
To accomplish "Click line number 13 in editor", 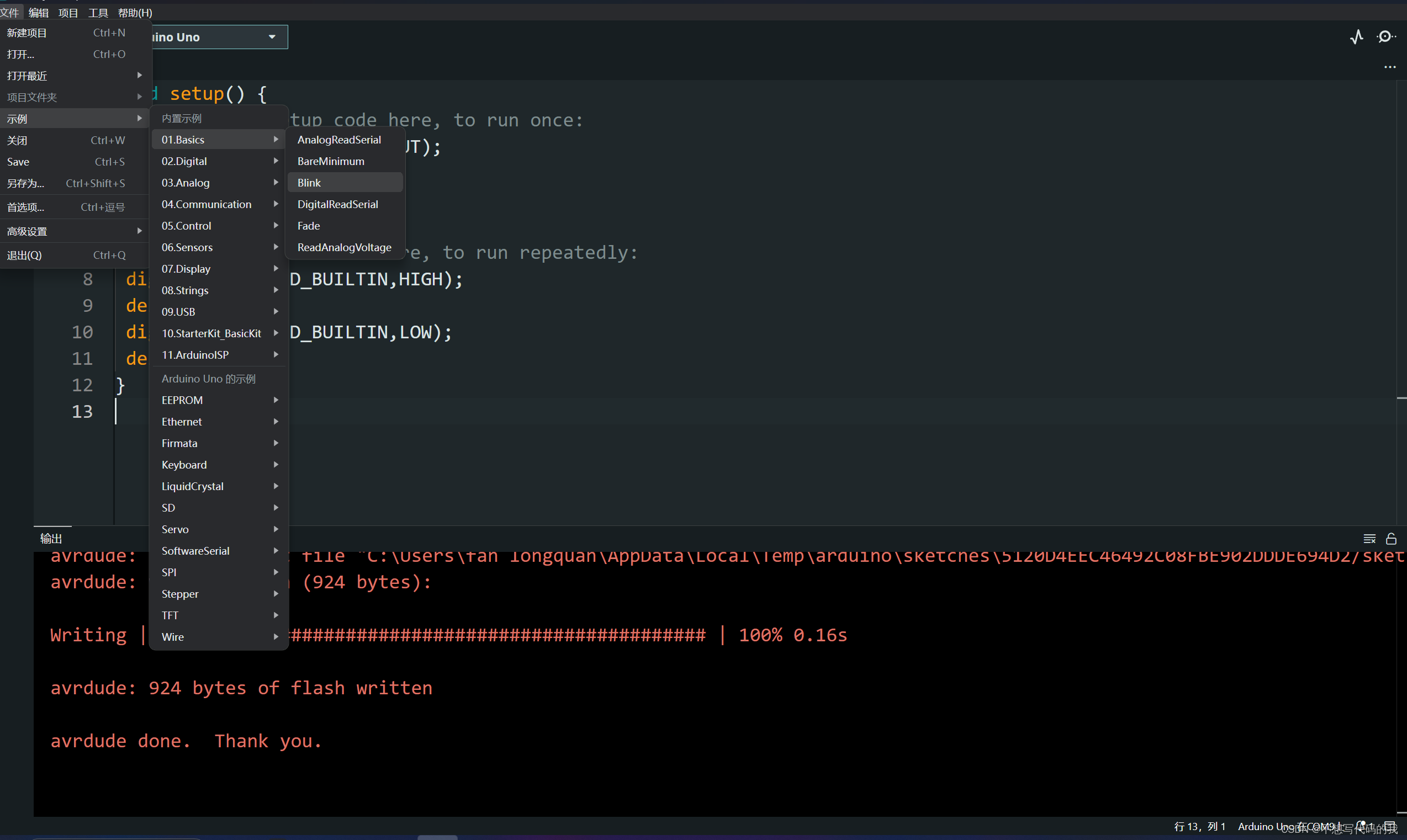I will point(82,412).
